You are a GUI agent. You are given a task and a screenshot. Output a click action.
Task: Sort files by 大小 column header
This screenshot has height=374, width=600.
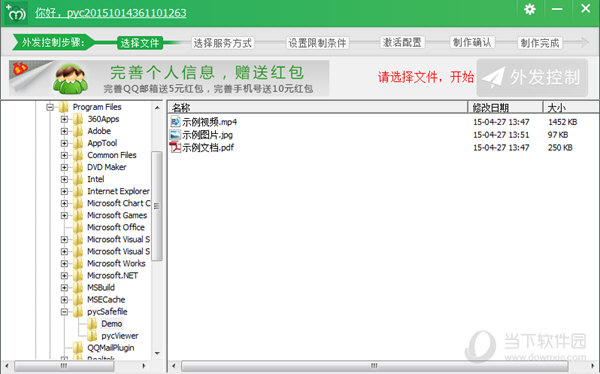tap(571, 107)
